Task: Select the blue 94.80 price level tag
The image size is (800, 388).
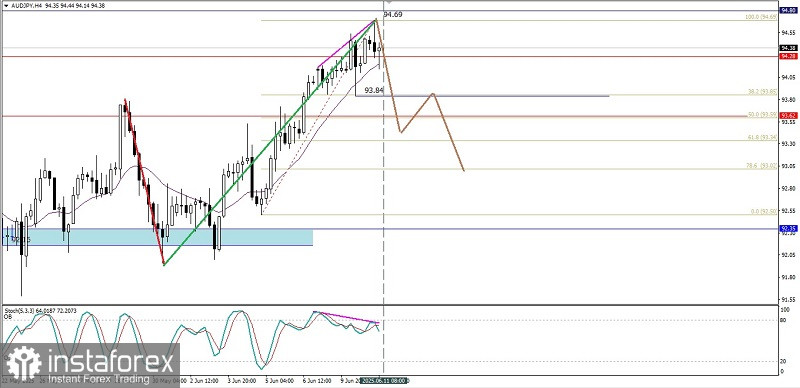Action: (789, 10)
